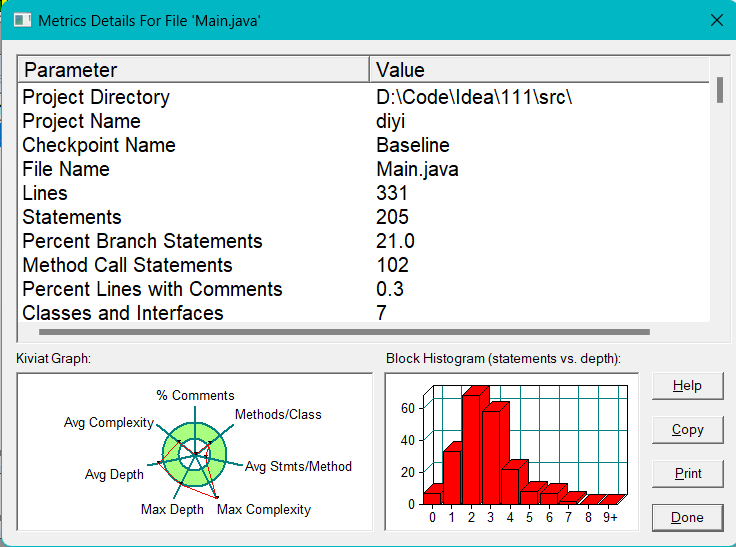
Task: Click the horizontal scrollbar thumb
Action: [x=345, y=332]
